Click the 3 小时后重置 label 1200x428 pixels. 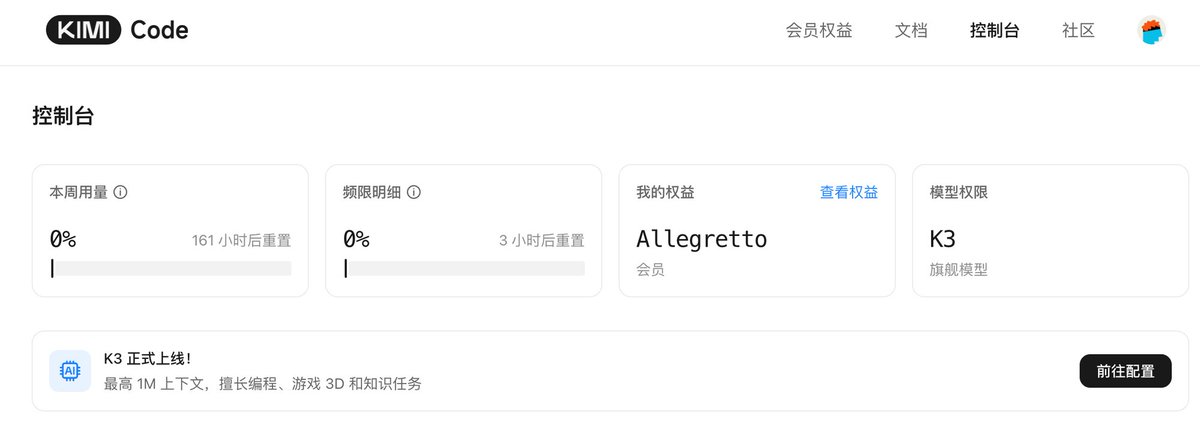pyautogui.click(x=541, y=240)
